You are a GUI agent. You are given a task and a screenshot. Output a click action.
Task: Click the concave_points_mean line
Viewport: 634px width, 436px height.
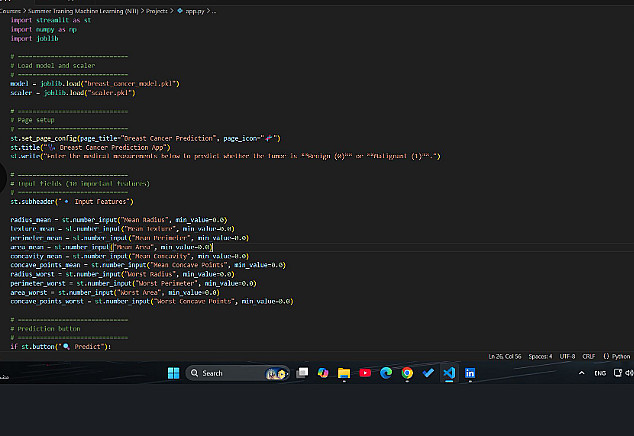point(148,265)
